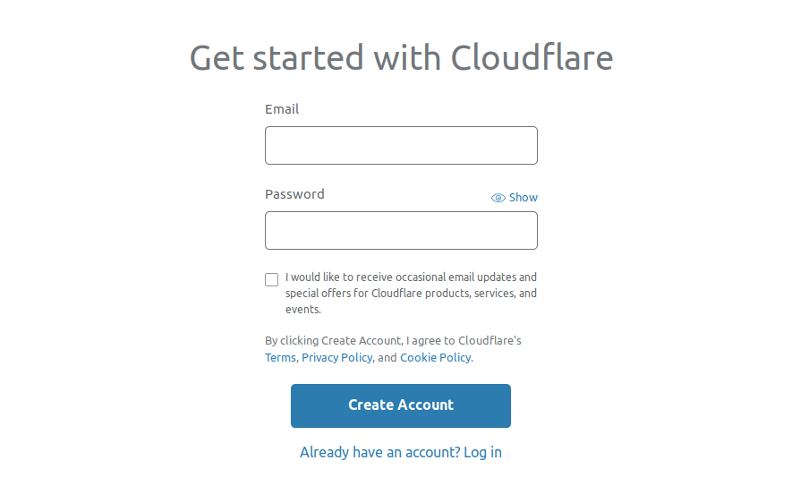Image resolution: width=800 pixels, height=503 pixels.
Task: Tick the occasional email updates checkbox
Action: (x=271, y=280)
